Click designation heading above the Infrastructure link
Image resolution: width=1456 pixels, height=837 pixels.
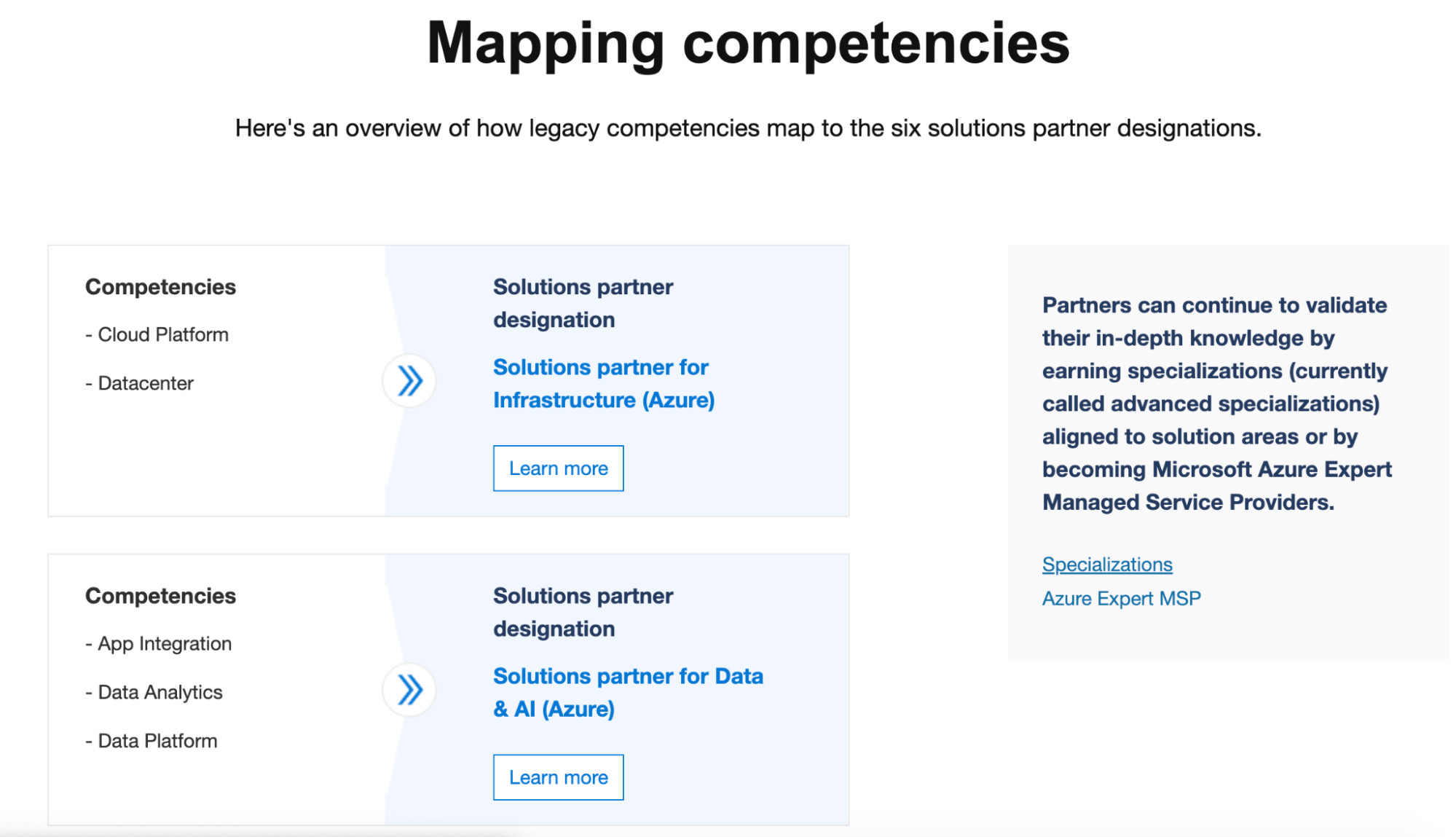[583, 303]
